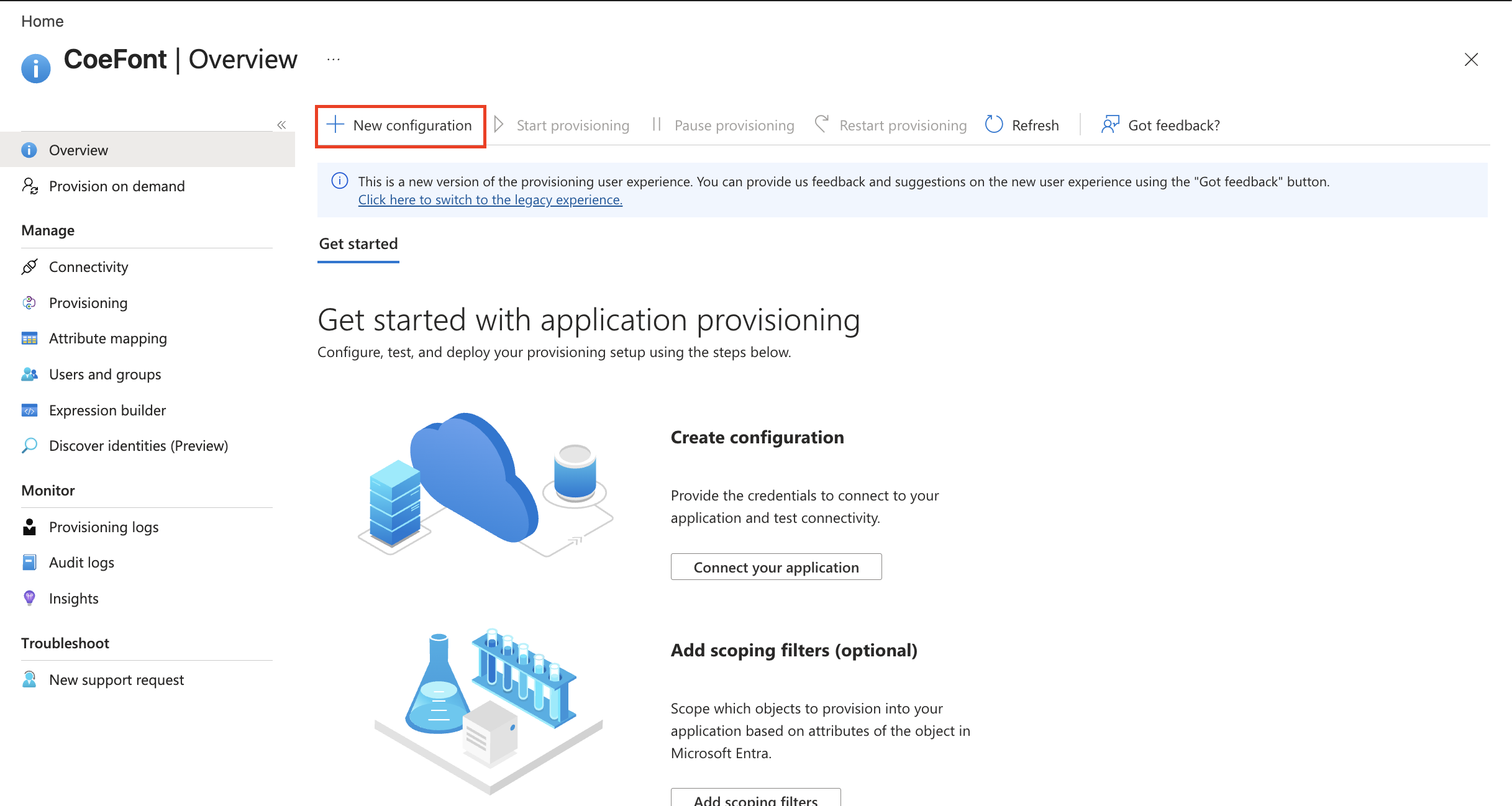Screen dimensions: 1512x806
Task: Click the Expression builder code icon
Action: 29,410
